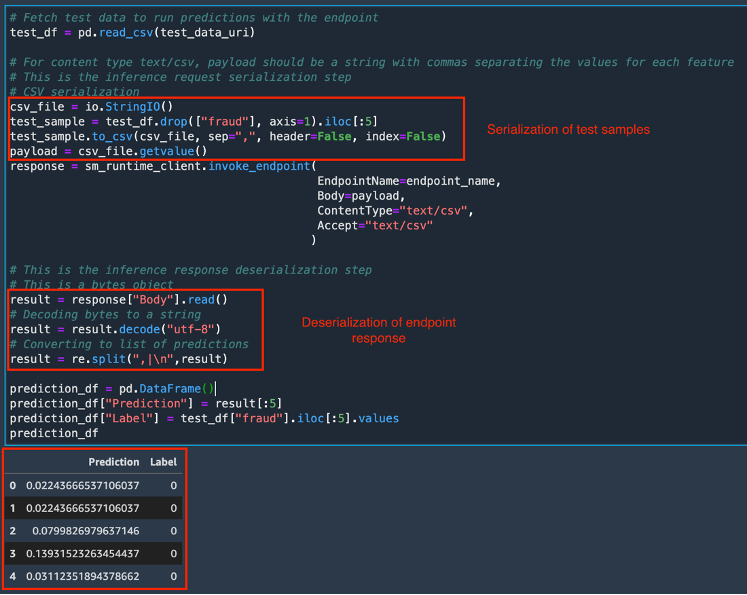Click the index cell '2' in output table
This screenshot has height=595, width=747.
[x=12, y=531]
